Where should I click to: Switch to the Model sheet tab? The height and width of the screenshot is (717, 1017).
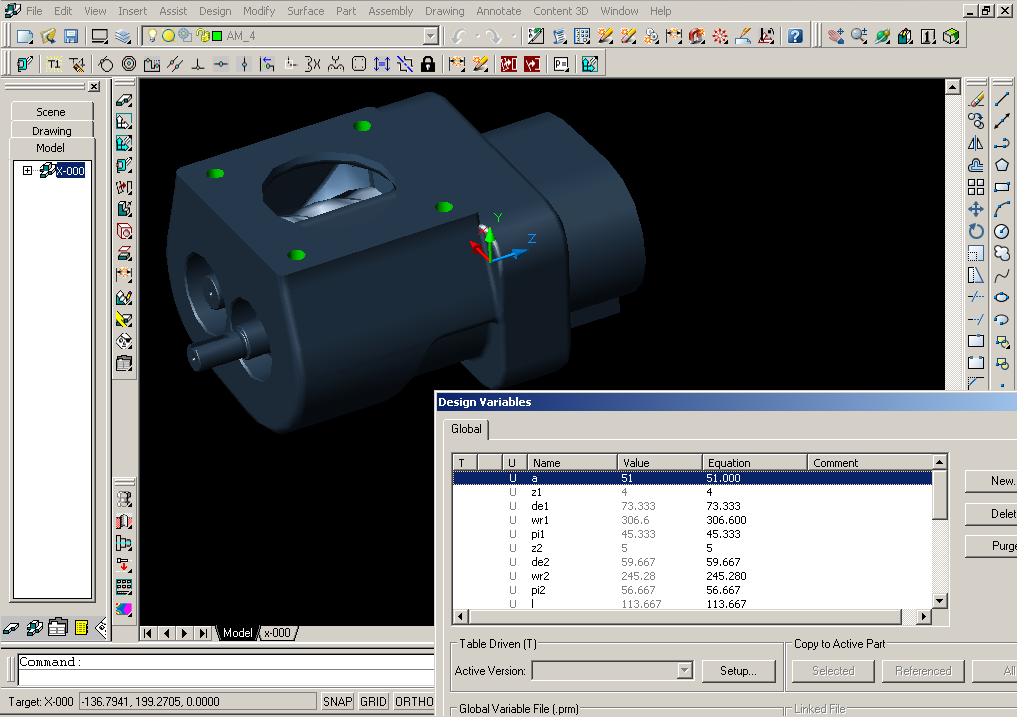[237, 633]
